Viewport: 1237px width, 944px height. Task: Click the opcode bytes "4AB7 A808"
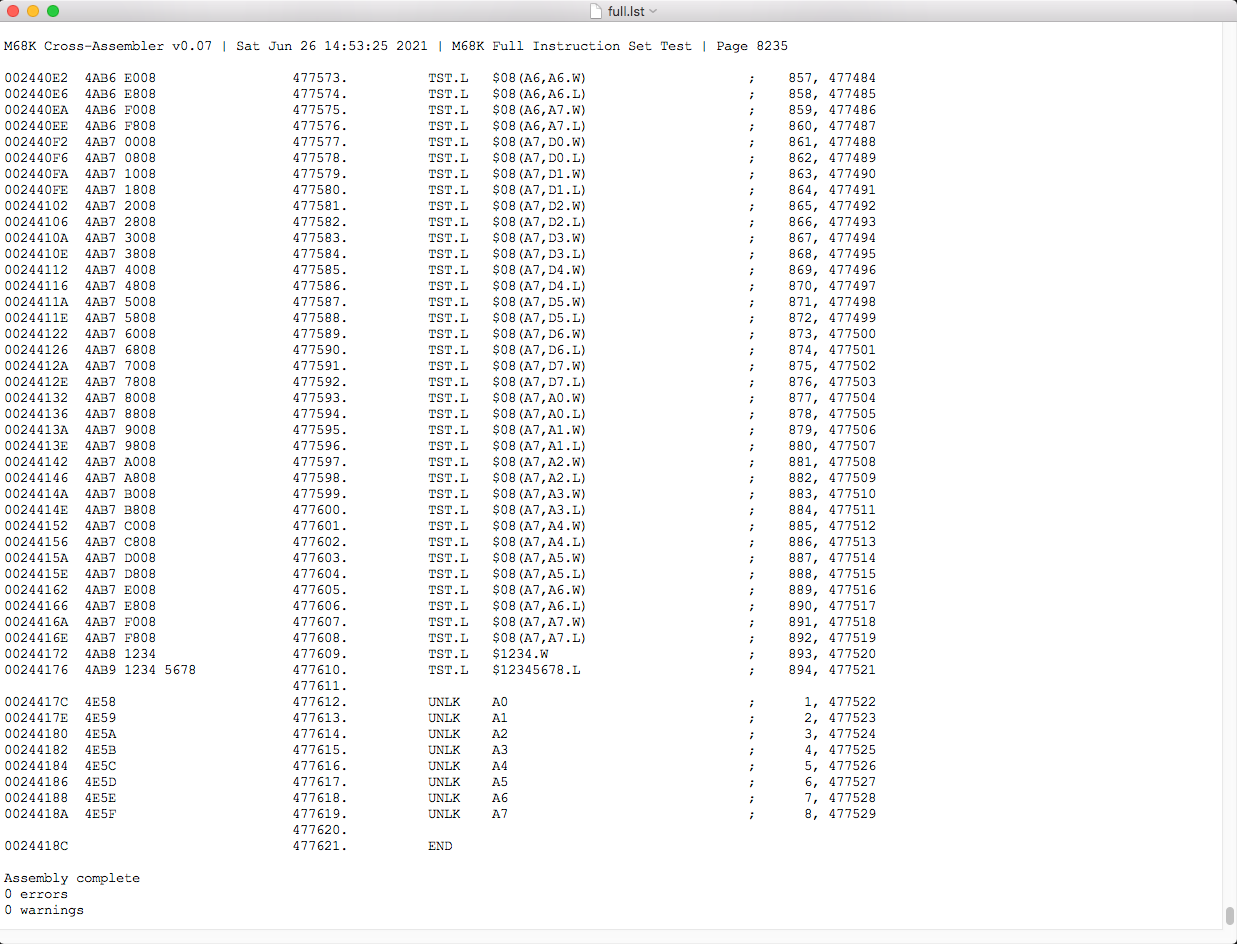120,478
